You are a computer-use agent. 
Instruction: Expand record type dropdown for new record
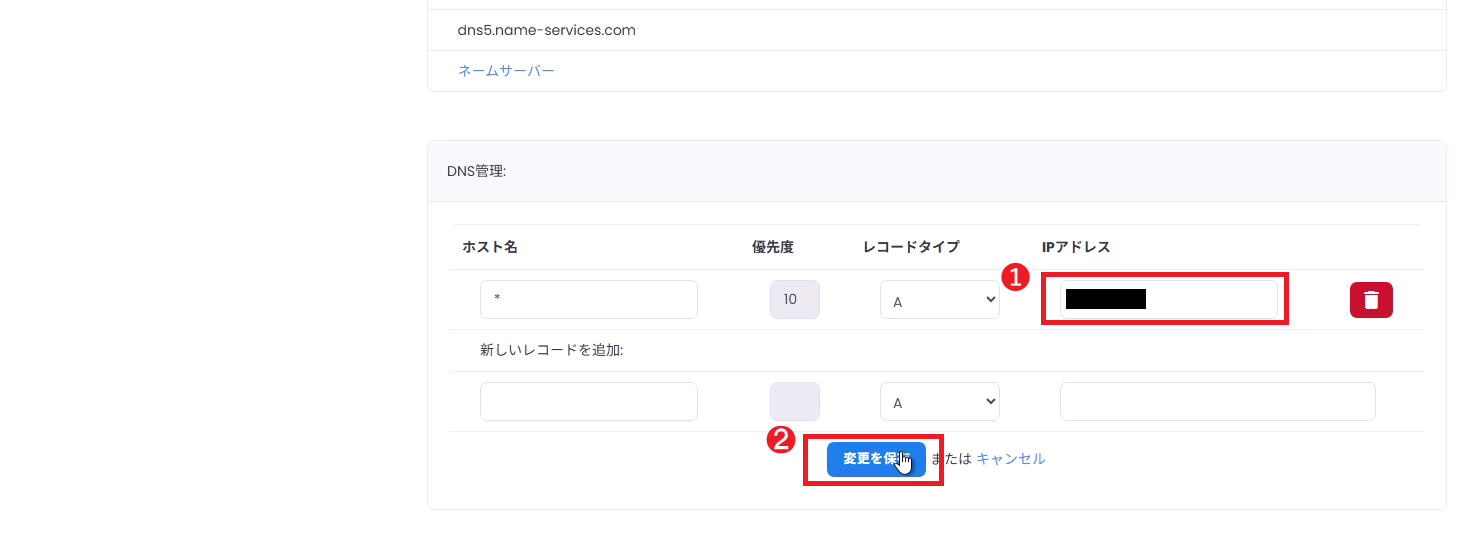(x=939, y=402)
